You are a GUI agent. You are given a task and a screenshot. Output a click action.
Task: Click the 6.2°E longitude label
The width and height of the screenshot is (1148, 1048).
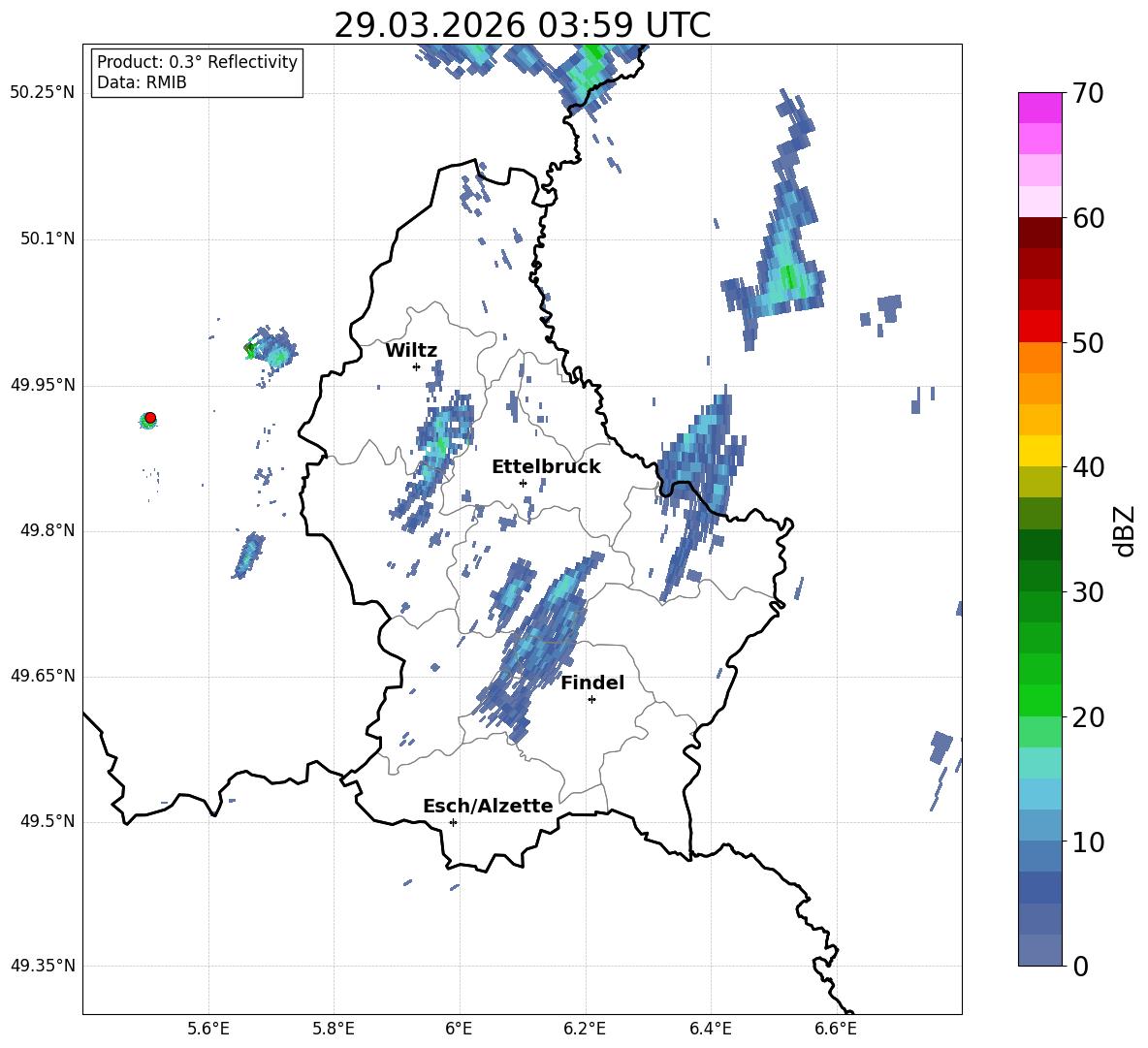click(585, 1029)
